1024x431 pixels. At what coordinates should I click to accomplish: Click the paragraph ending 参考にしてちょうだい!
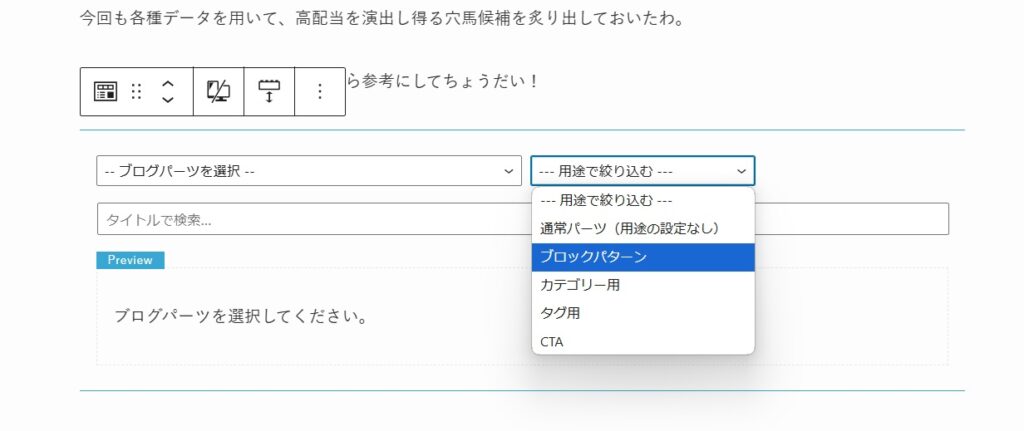tap(442, 82)
